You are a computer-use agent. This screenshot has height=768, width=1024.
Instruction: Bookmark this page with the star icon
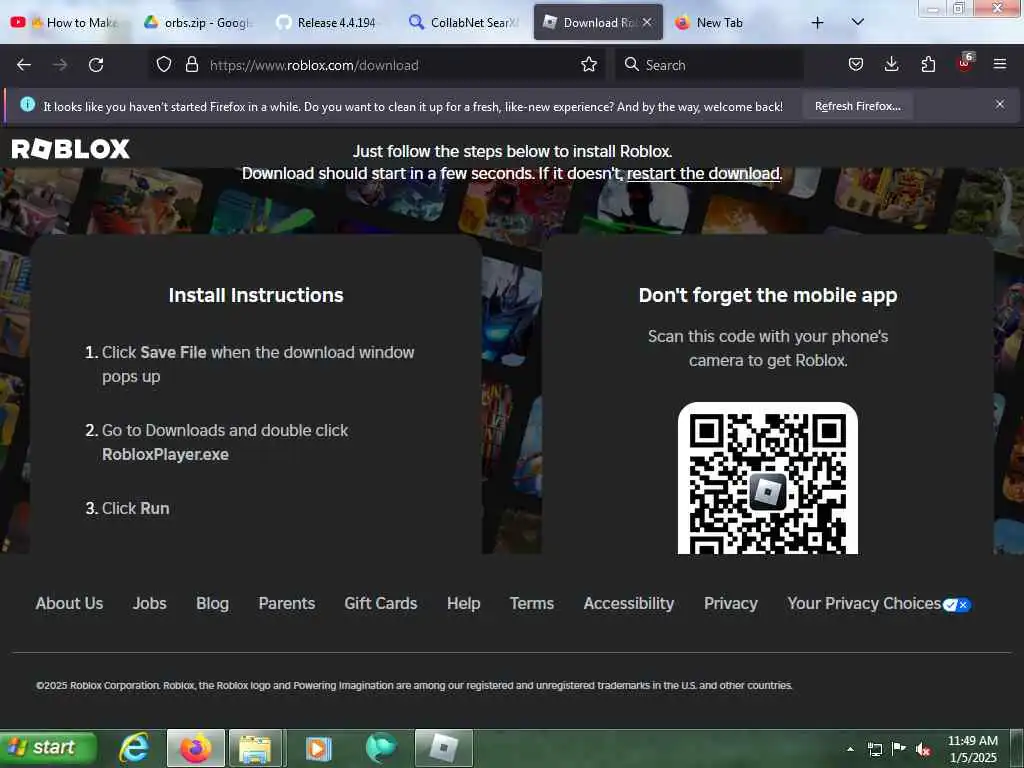pyautogui.click(x=589, y=65)
